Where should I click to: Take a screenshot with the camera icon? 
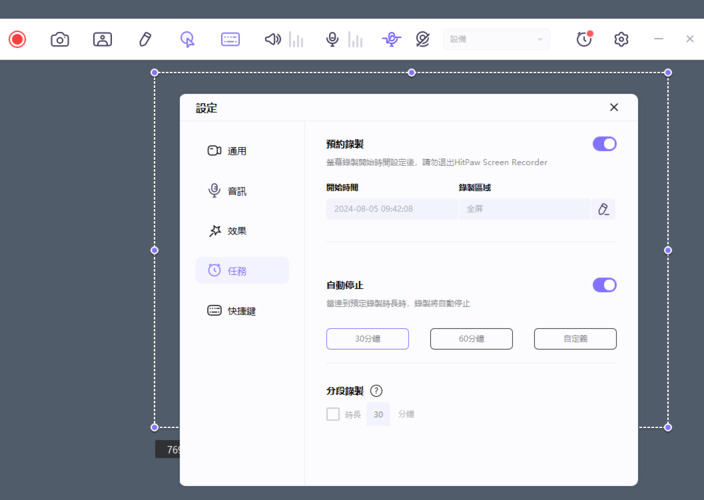(x=60, y=39)
